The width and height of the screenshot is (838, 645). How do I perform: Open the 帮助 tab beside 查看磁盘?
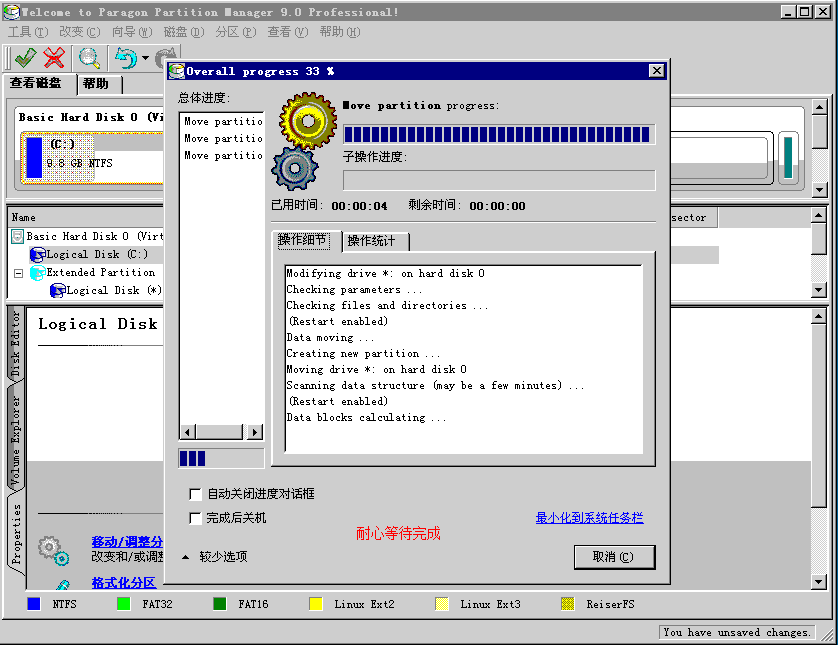click(96, 84)
